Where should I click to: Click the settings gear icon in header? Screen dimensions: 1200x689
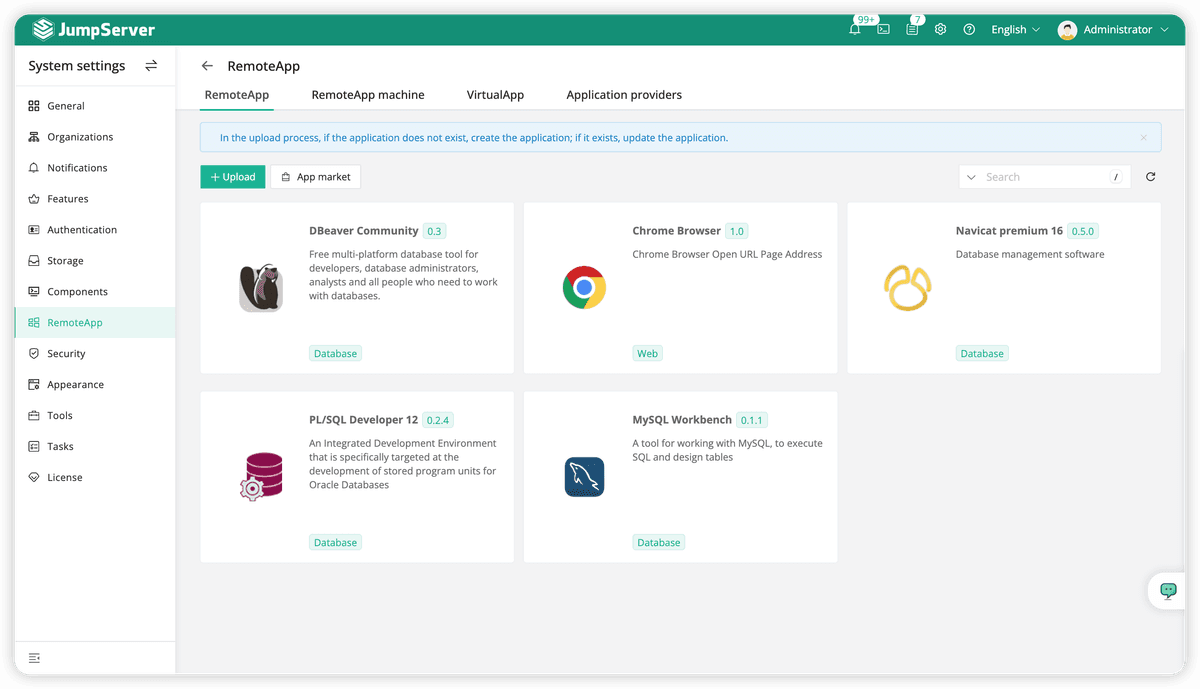coord(939,30)
